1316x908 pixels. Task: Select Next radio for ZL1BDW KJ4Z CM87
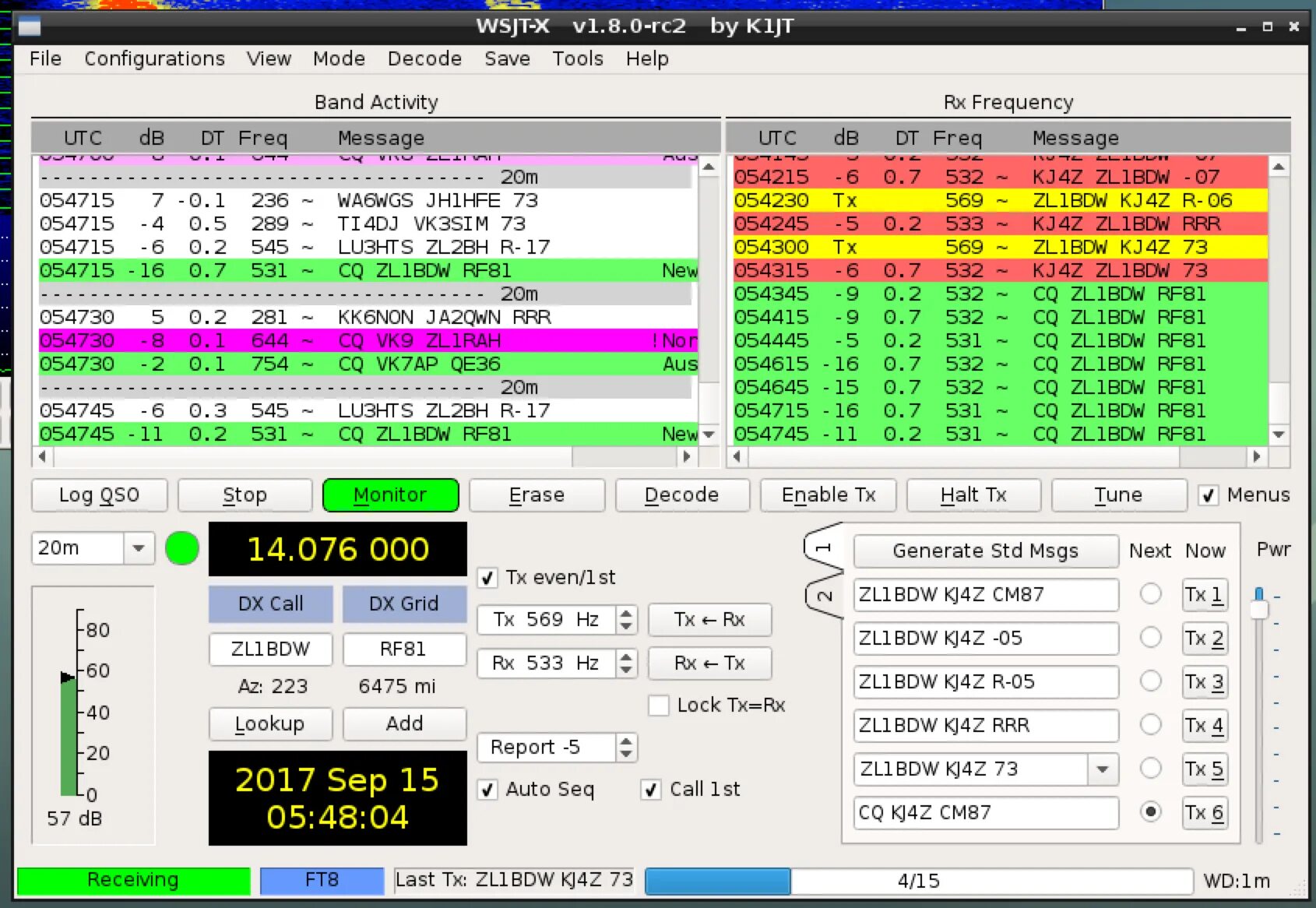pos(1150,594)
